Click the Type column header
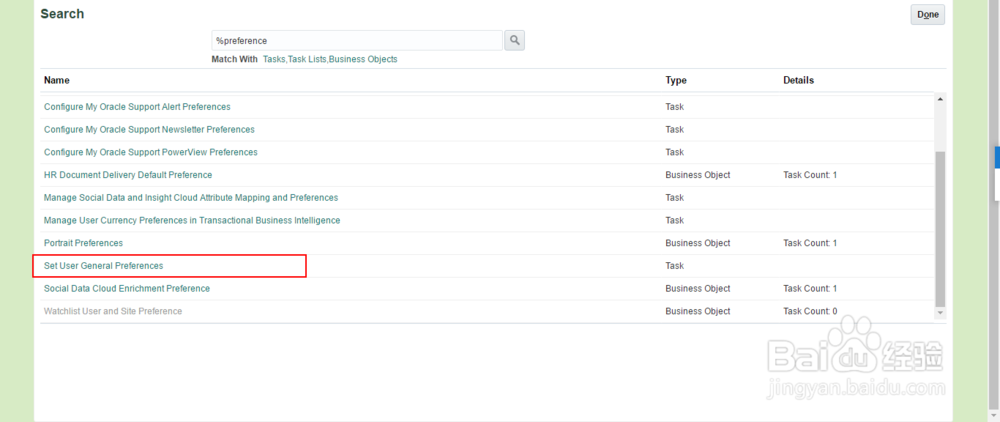The height and width of the screenshot is (422, 1000). pos(676,80)
